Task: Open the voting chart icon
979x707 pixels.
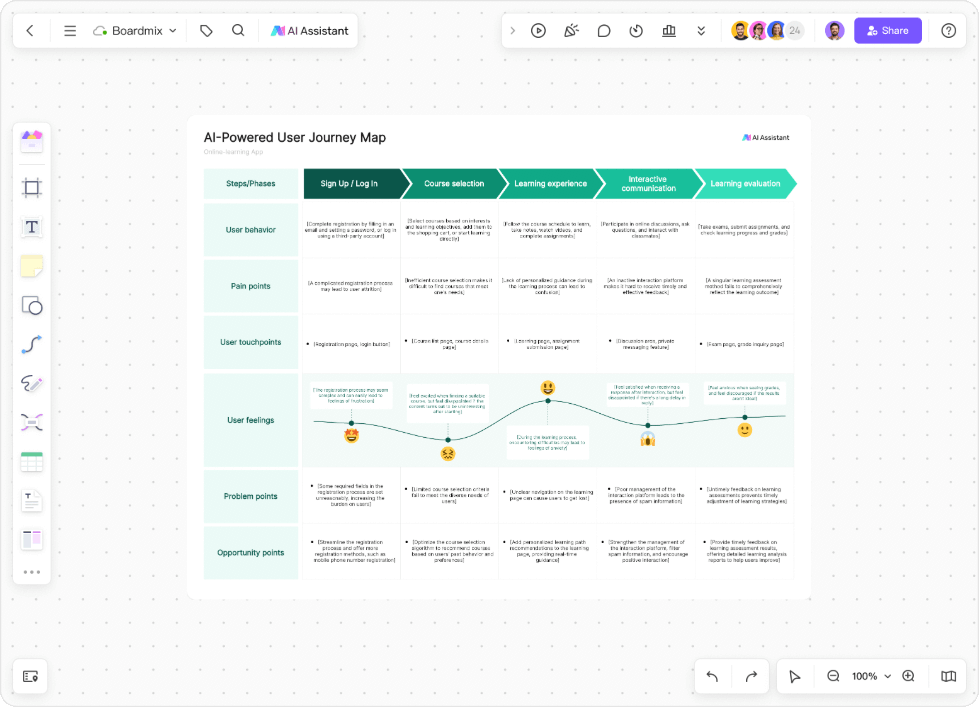Action: (x=669, y=31)
